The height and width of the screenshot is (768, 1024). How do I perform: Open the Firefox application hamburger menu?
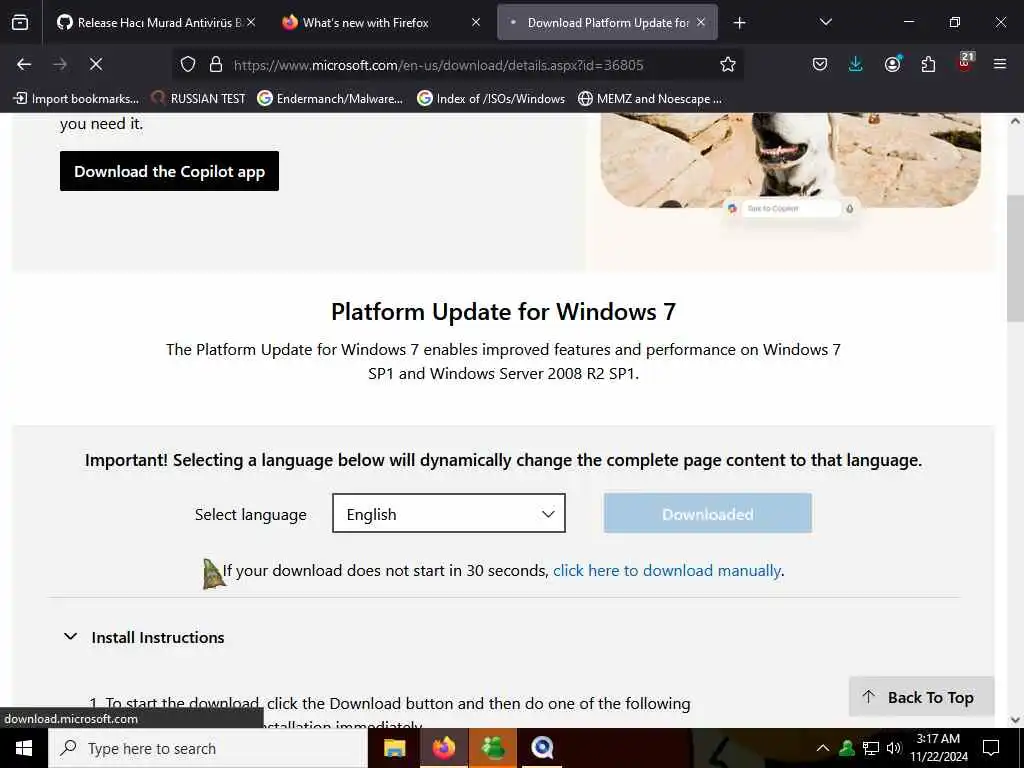[1000, 64]
